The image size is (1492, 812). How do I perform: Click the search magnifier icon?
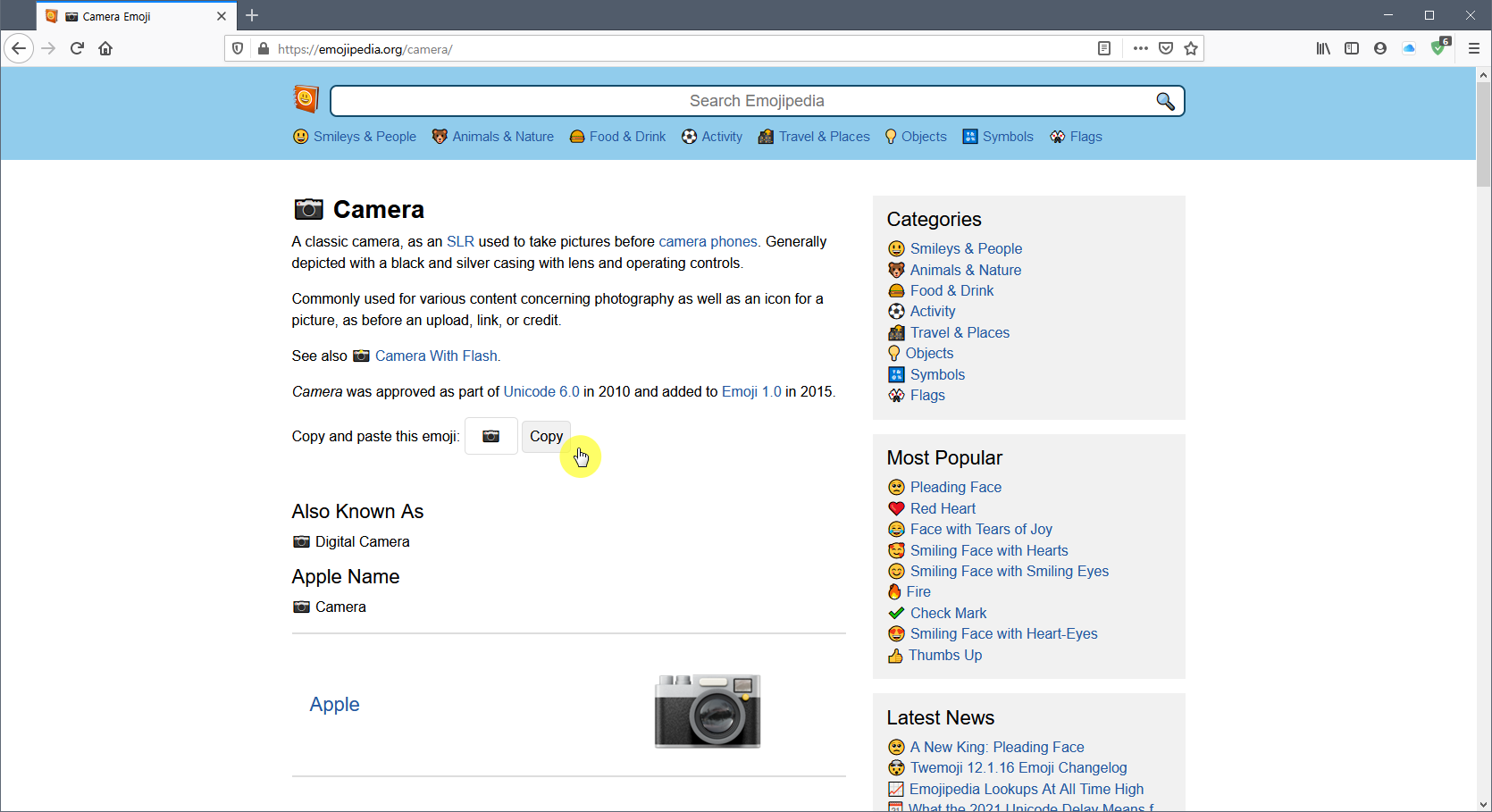[x=1165, y=101]
